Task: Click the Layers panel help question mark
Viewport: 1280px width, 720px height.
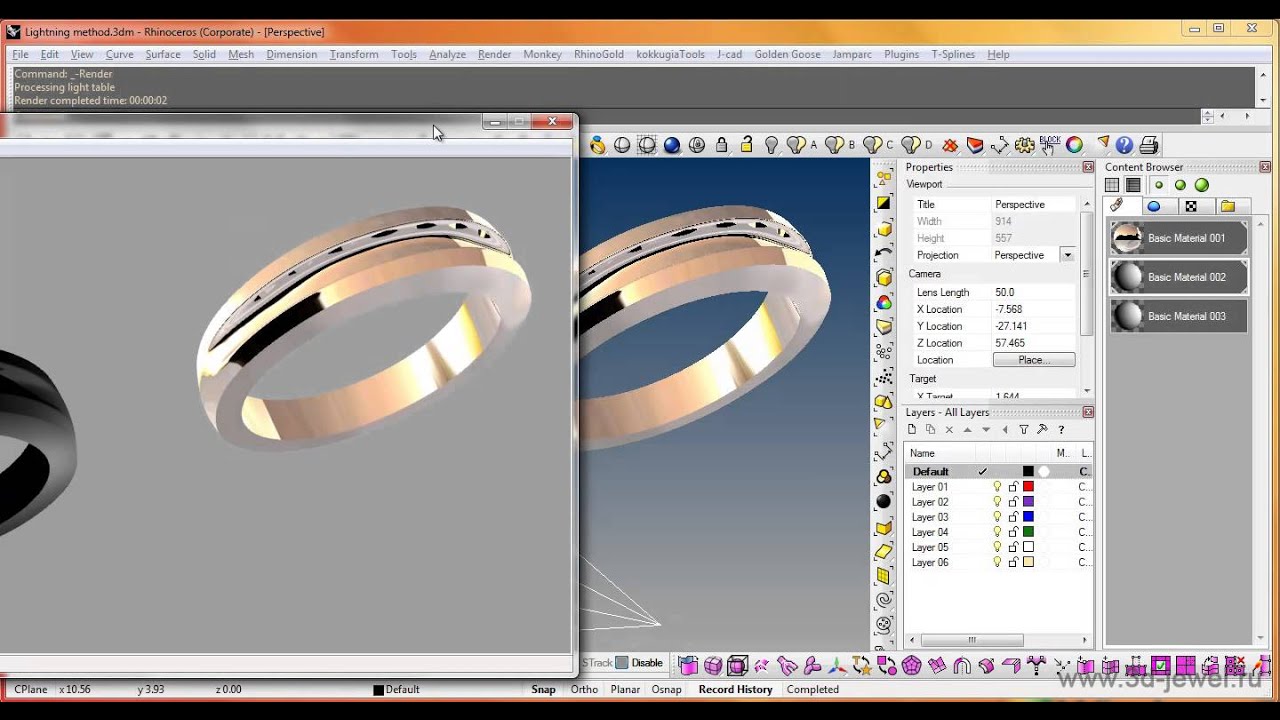Action: (1061, 430)
